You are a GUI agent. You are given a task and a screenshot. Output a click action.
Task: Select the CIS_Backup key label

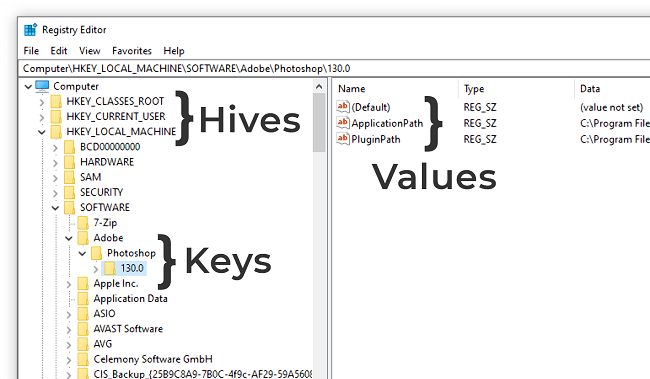pos(203,374)
